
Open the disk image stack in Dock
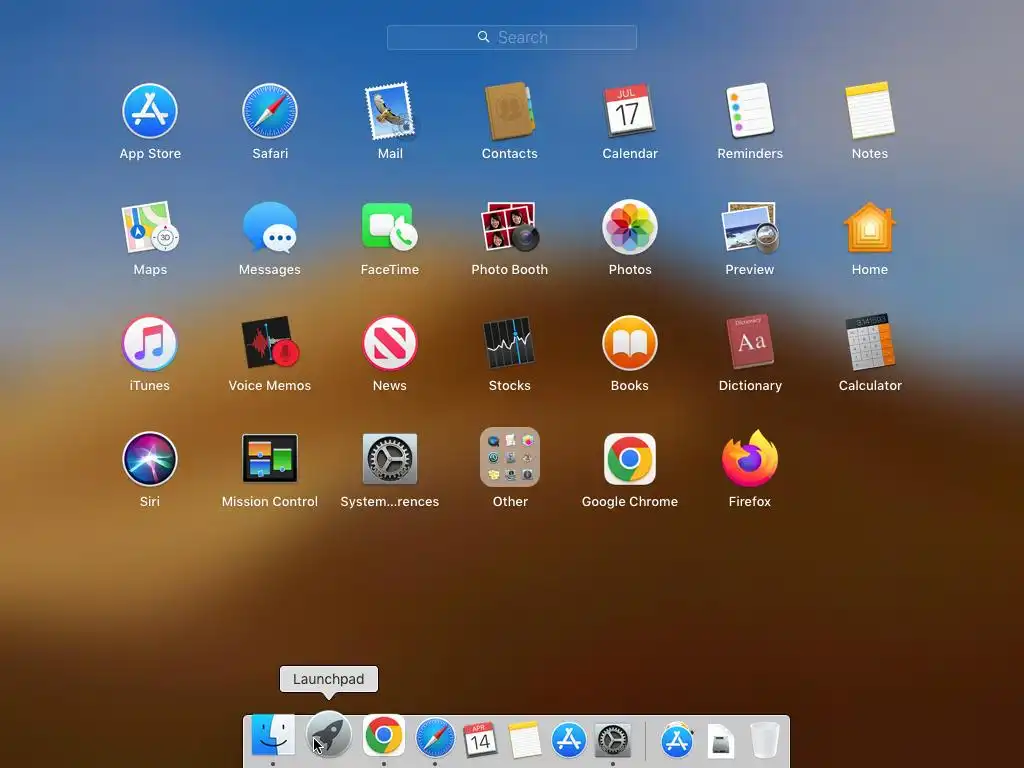(721, 741)
